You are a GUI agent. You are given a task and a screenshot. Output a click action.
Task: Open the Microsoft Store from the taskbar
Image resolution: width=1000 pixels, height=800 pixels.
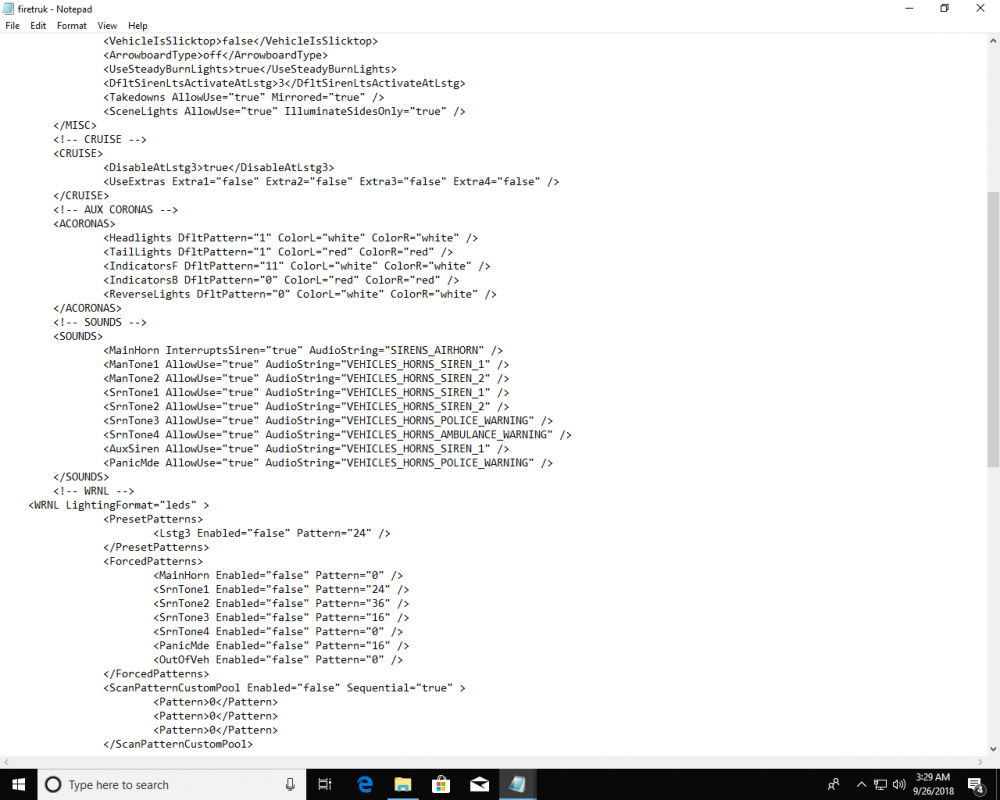(x=441, y=784)
